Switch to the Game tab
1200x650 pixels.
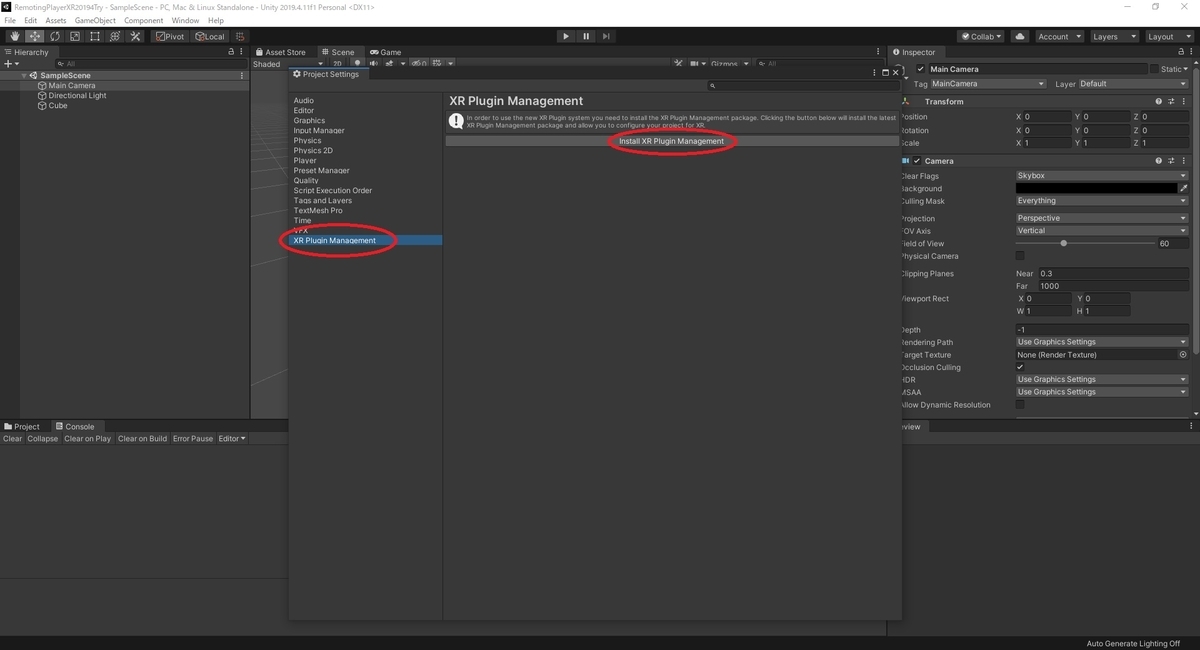click(385, 52)
